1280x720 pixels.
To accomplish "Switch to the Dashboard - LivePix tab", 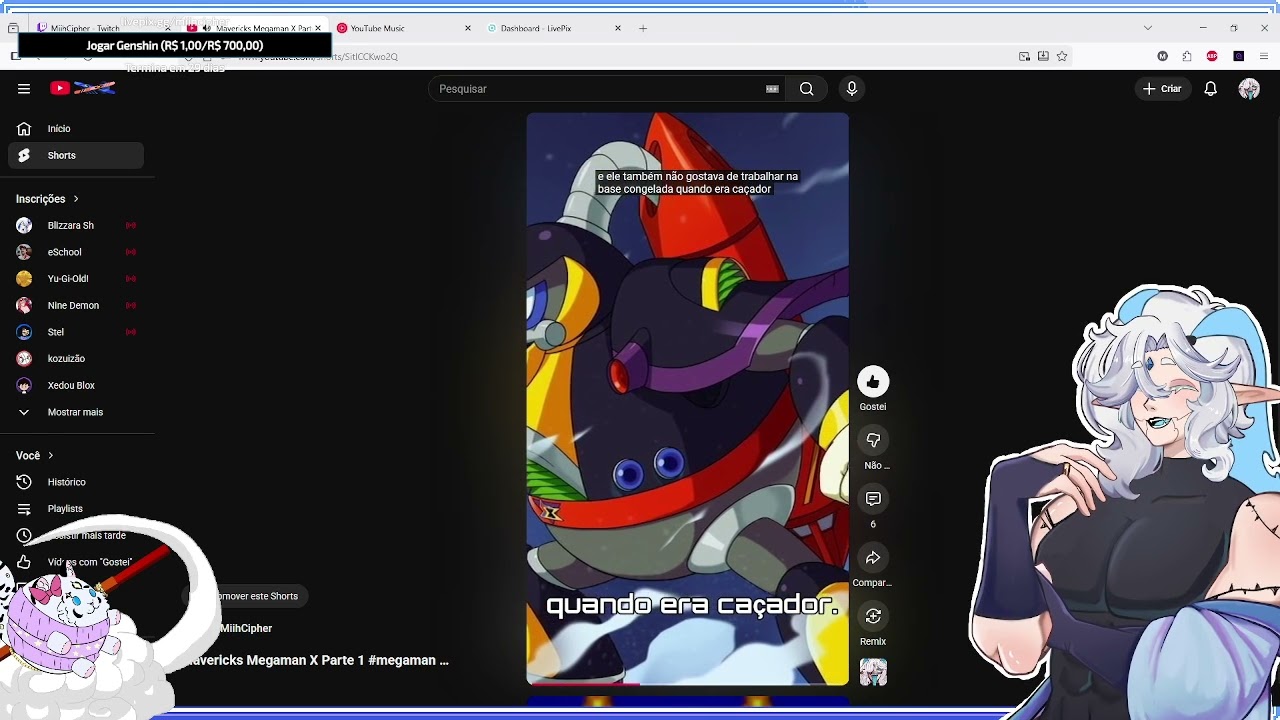I will coord(553,28).
